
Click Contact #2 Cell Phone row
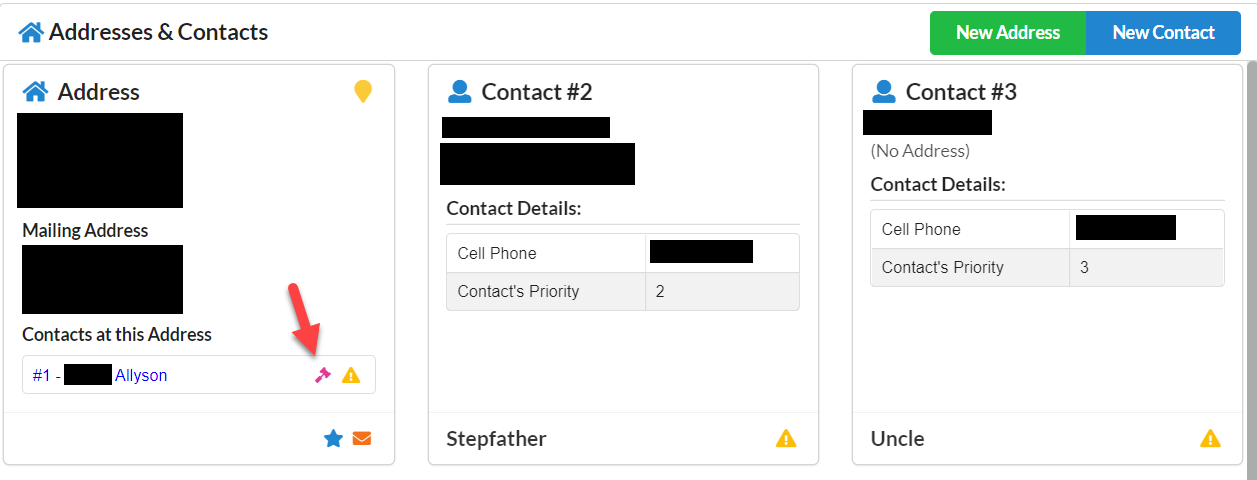click(623, 253)
